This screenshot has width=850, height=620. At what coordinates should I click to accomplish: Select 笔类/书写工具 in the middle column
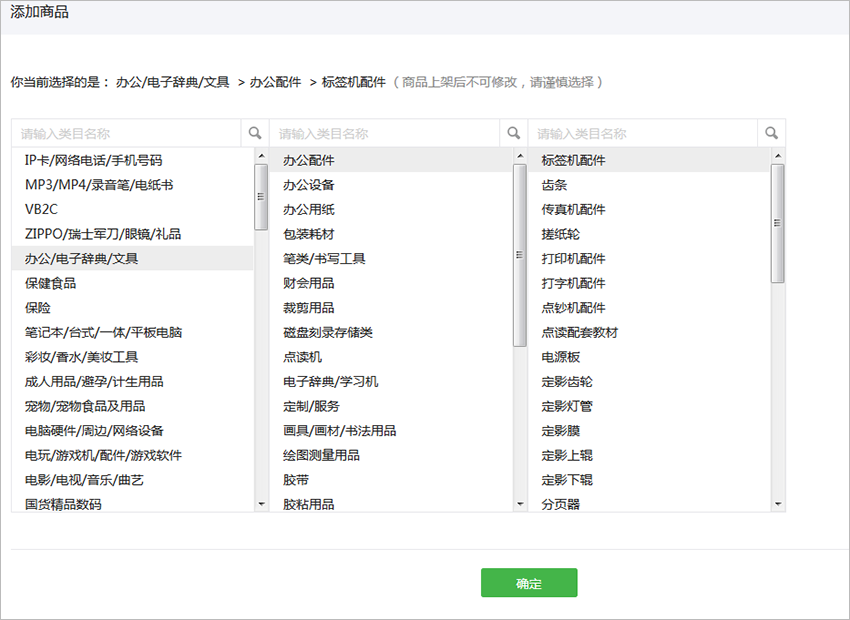tap(325, 258)
